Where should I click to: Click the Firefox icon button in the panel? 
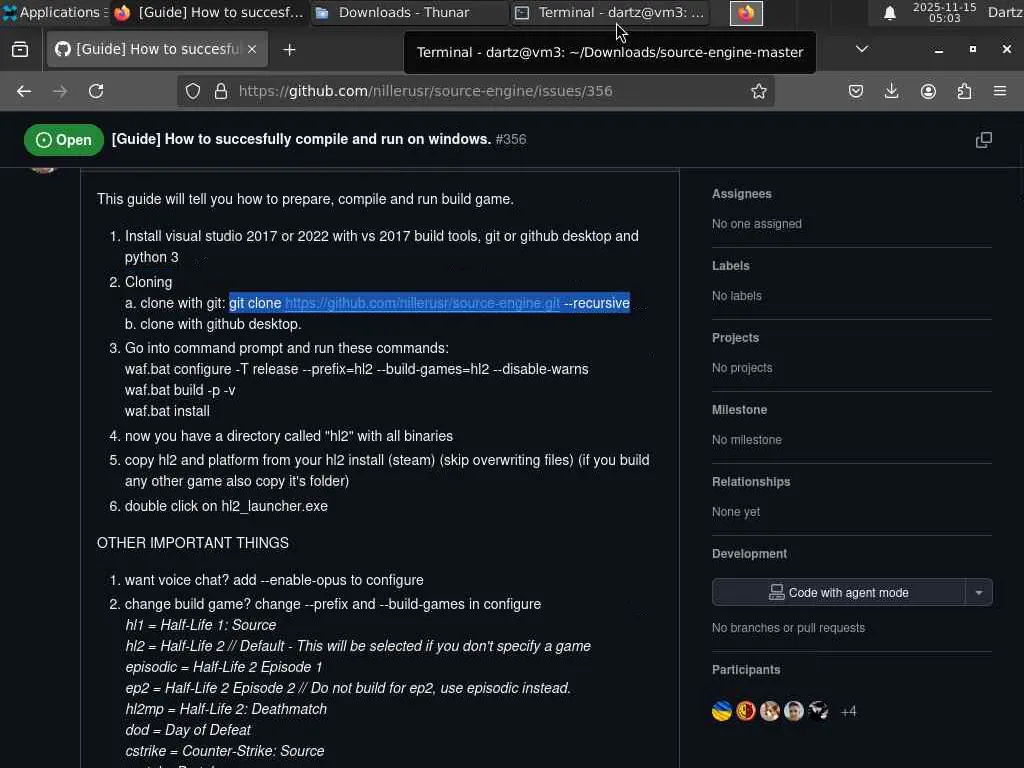coord(746,13)
